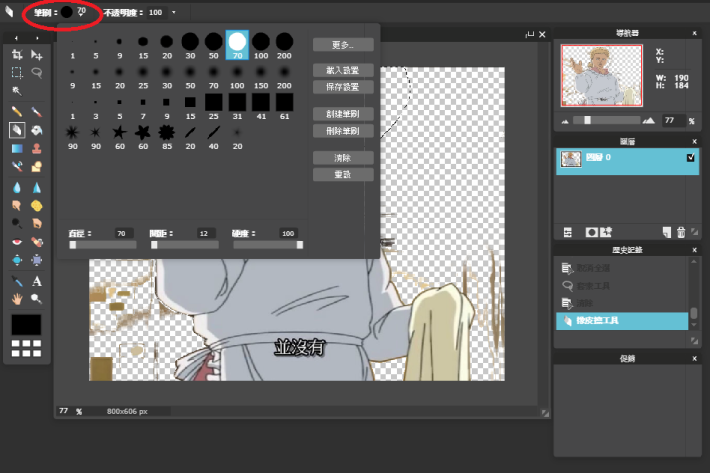Adjust the brush hardness slider
This screenshot has width=710, height=473.
[268, 245]
